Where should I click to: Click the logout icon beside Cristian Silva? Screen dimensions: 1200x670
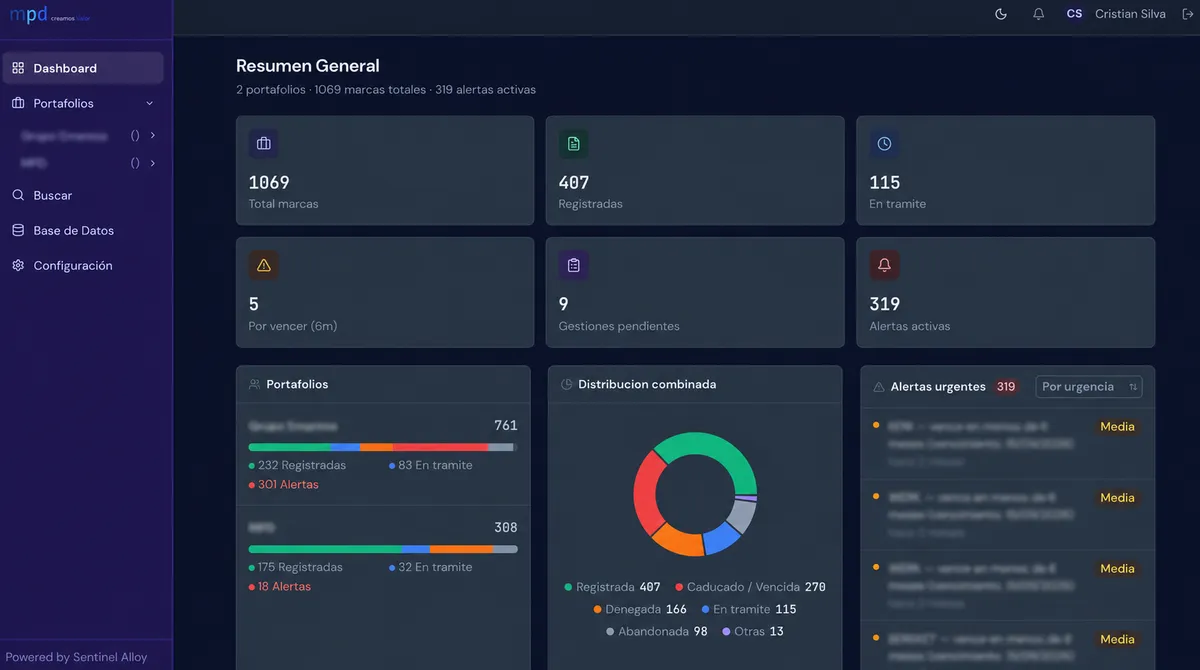[1188, 14]
